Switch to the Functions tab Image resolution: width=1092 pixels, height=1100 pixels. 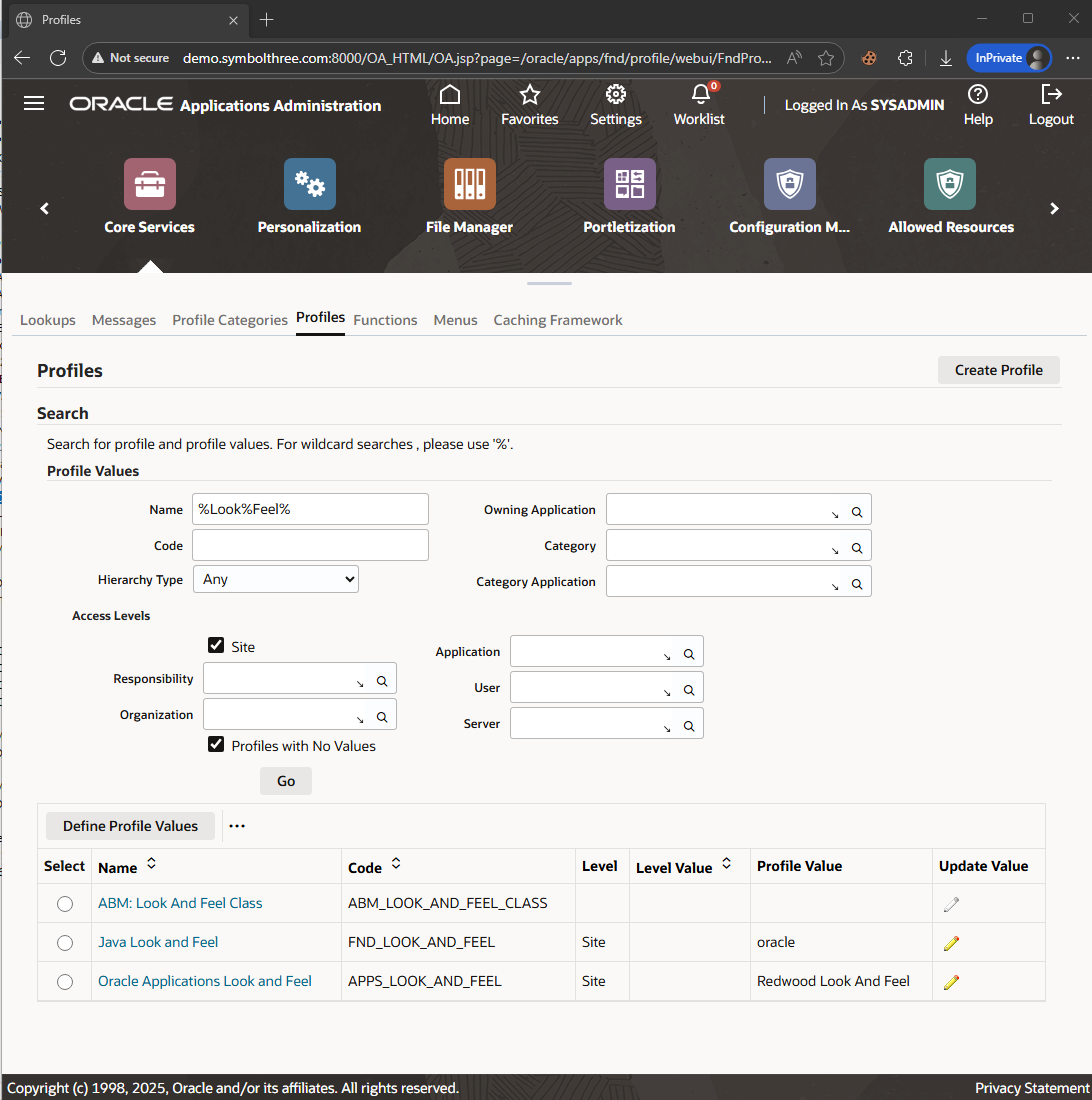tap(385, 320)
